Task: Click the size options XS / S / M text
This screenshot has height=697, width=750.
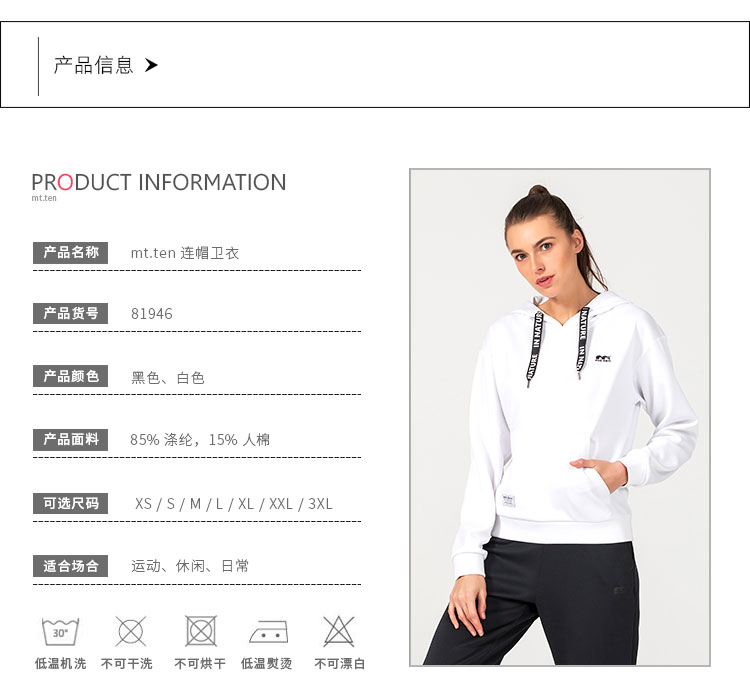Action: (233, 504)
